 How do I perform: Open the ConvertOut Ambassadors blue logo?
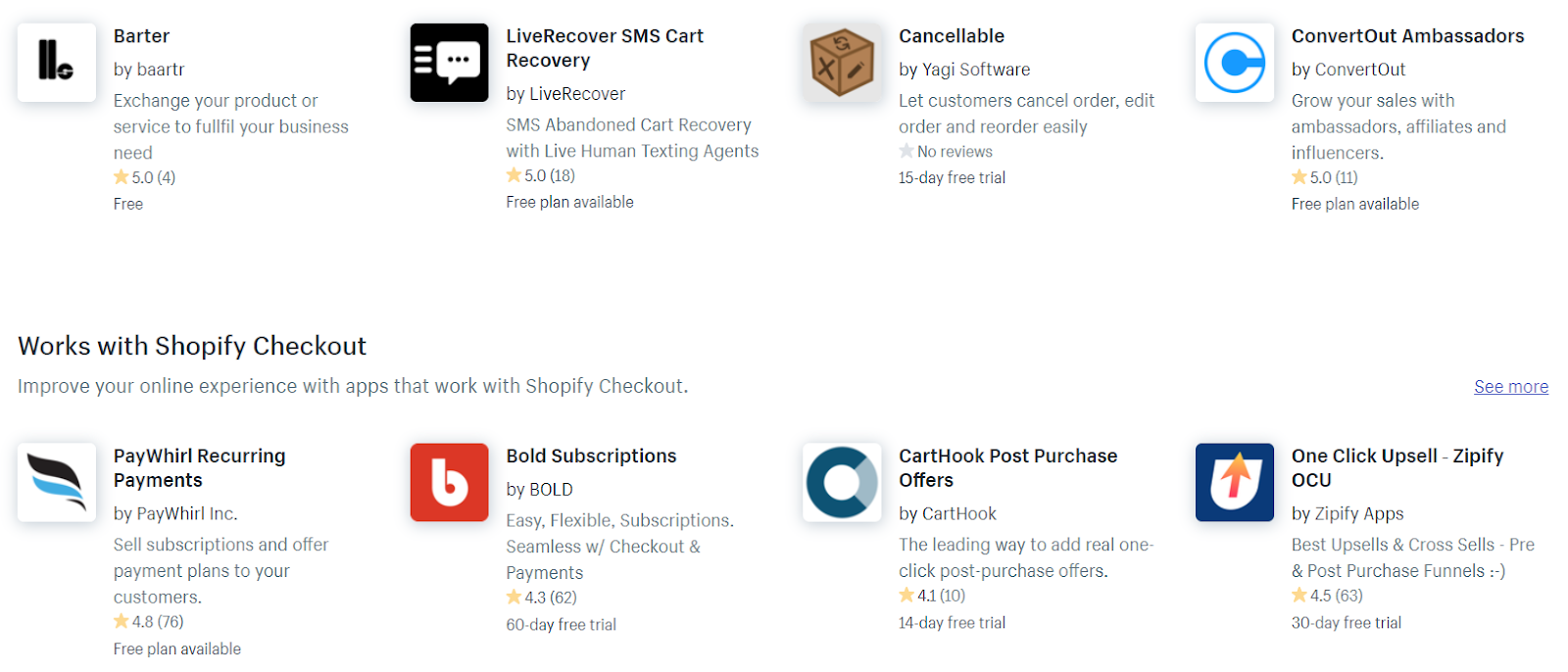pos(1235,63)
